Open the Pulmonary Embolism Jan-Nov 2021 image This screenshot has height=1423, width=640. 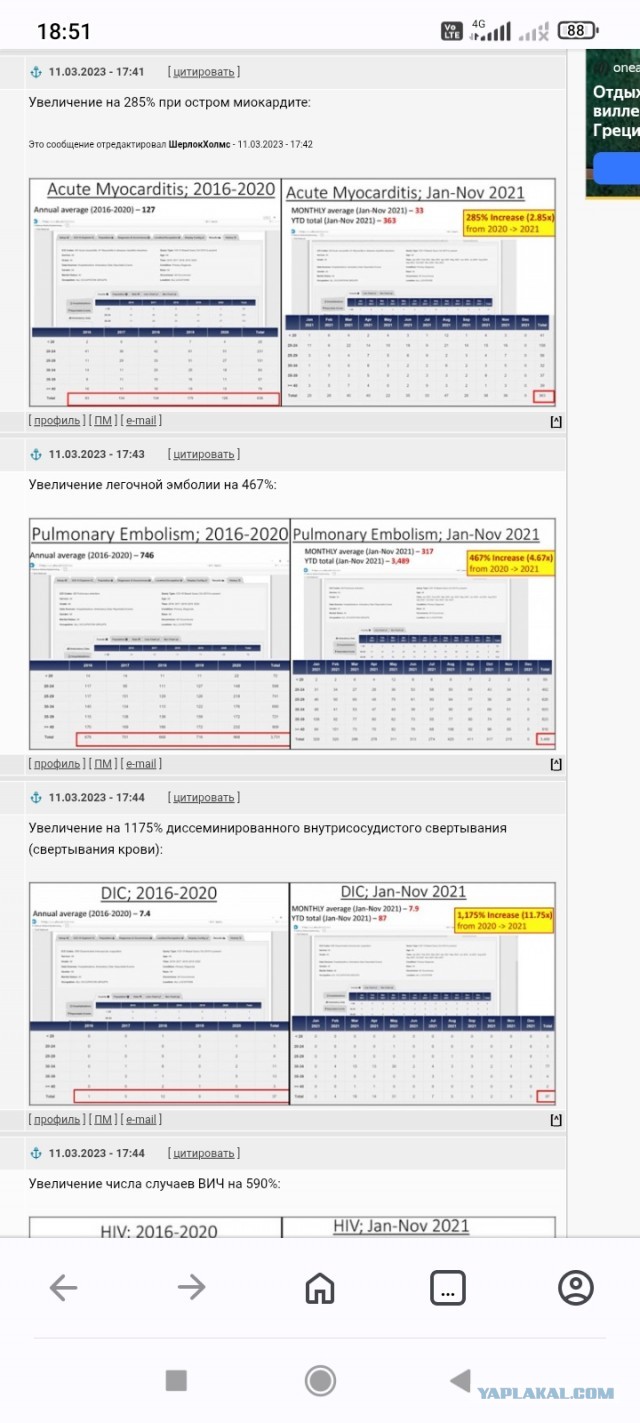(423, 634)
